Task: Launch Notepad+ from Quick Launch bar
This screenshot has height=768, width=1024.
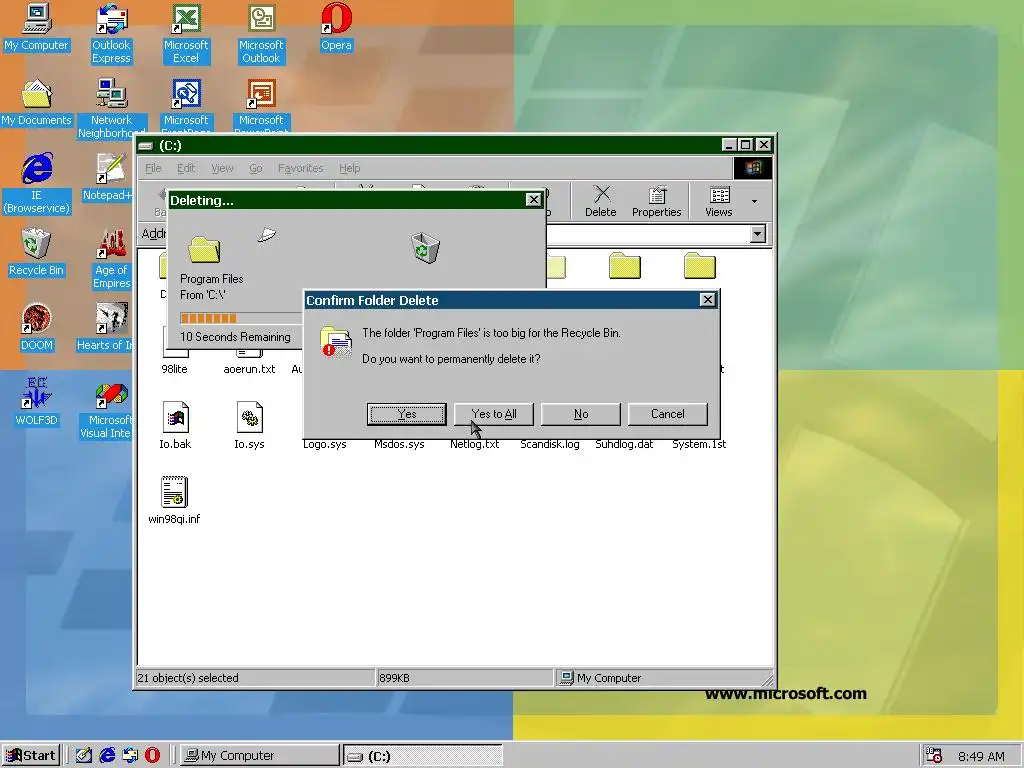Action: [84, 756]
